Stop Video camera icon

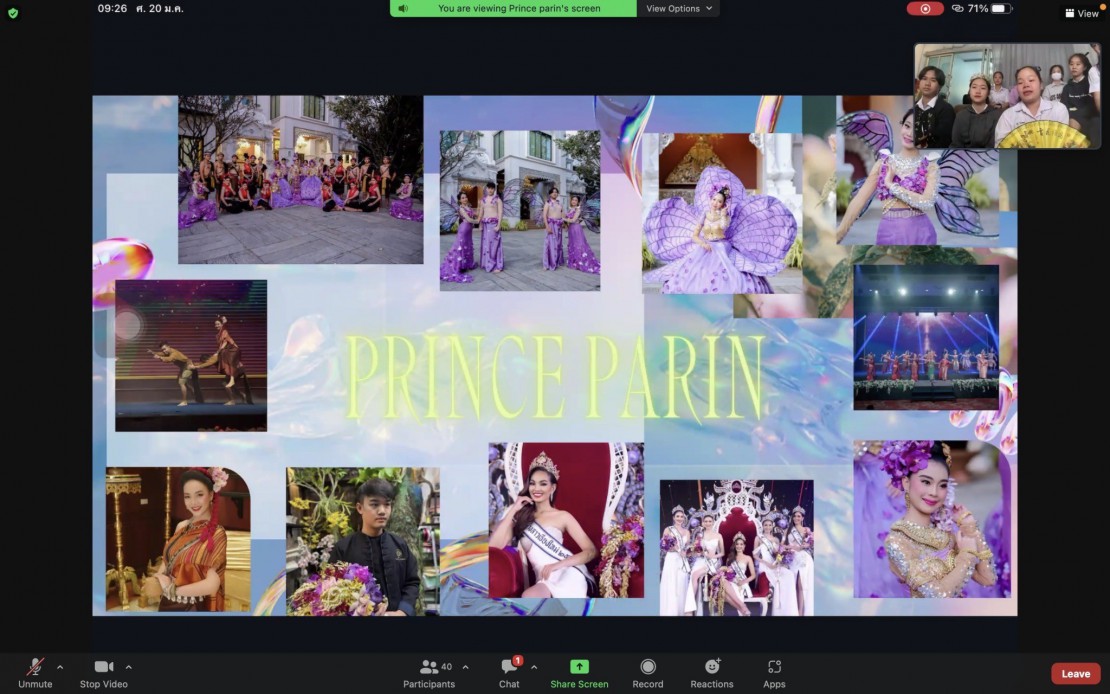(x=104, y=666)
